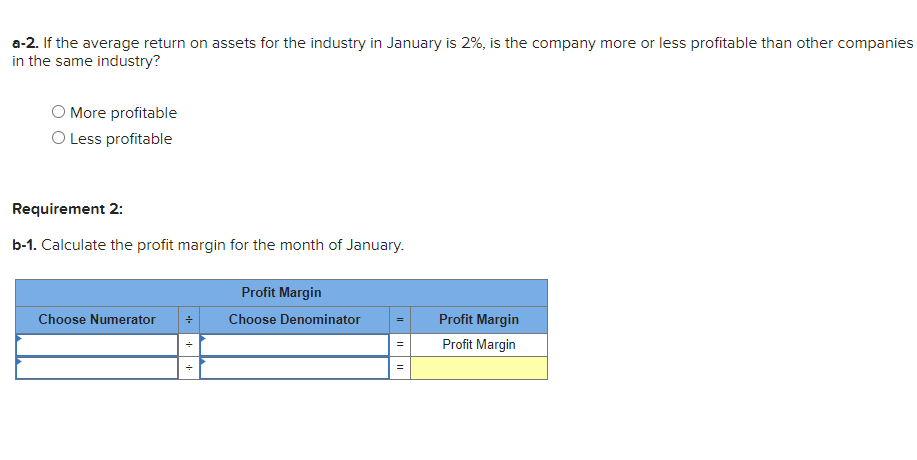Click the yellow profit margin result cell

point(479,368)
